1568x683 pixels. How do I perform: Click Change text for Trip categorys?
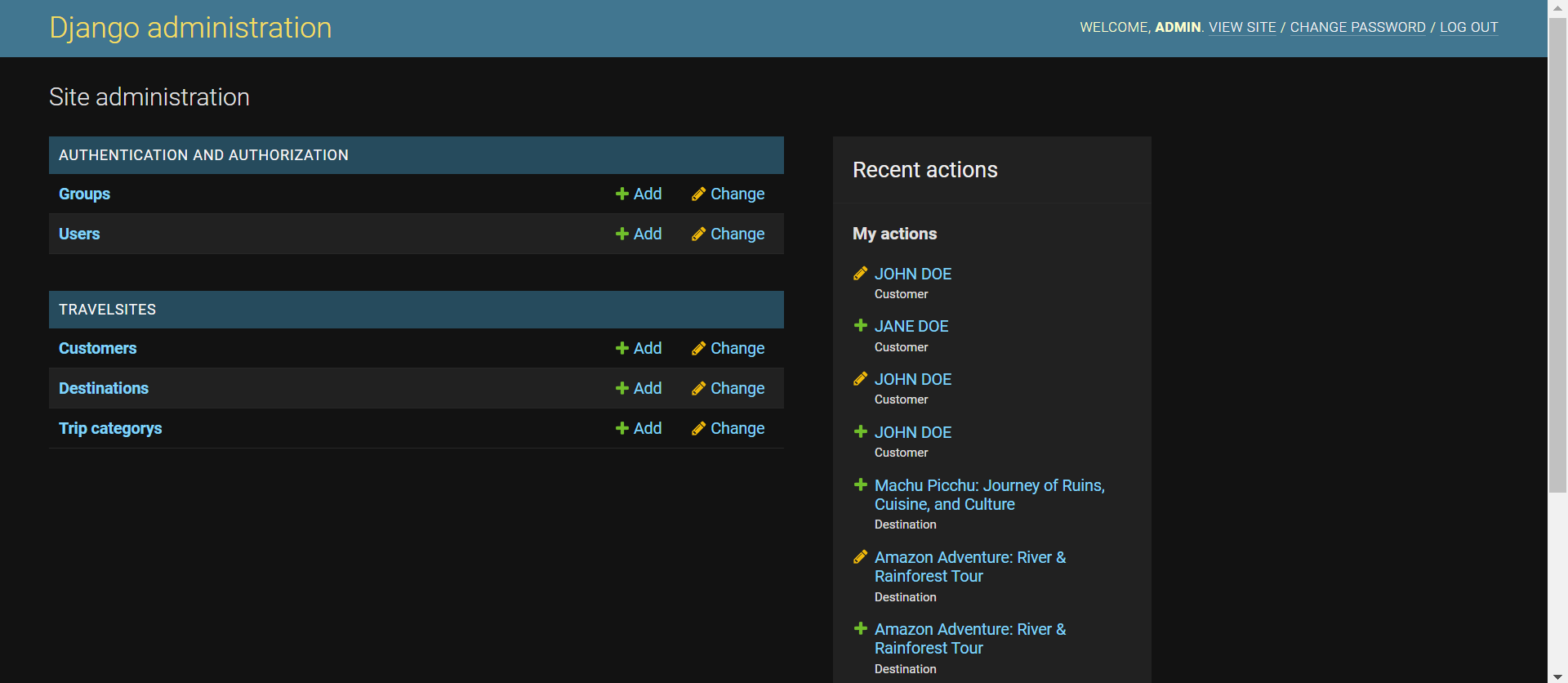[737, 428]
